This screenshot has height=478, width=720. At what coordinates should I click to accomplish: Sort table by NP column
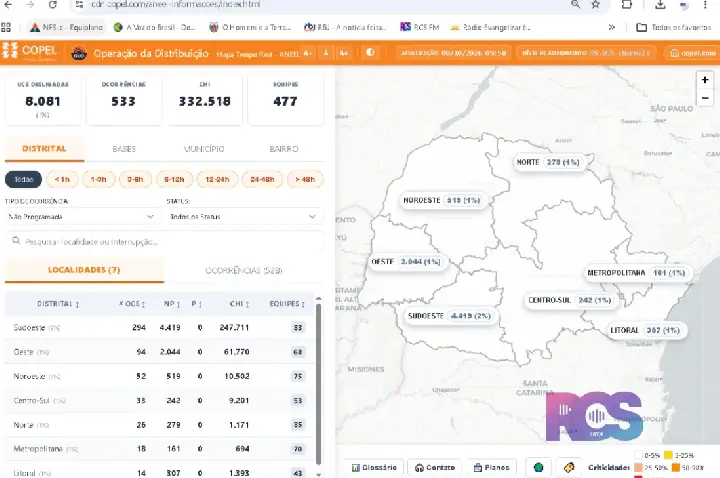(x=172, y=304)
